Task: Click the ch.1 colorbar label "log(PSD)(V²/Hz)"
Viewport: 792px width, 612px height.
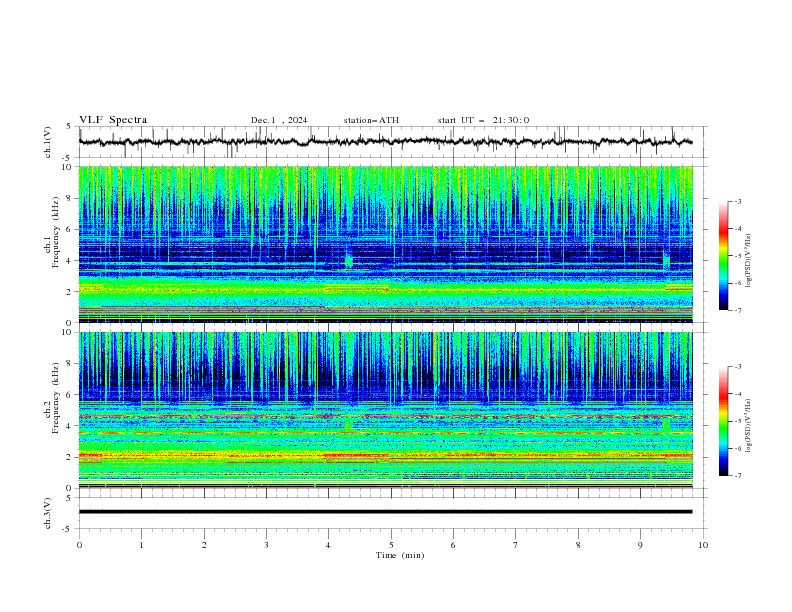Action: tap(749, 261)
